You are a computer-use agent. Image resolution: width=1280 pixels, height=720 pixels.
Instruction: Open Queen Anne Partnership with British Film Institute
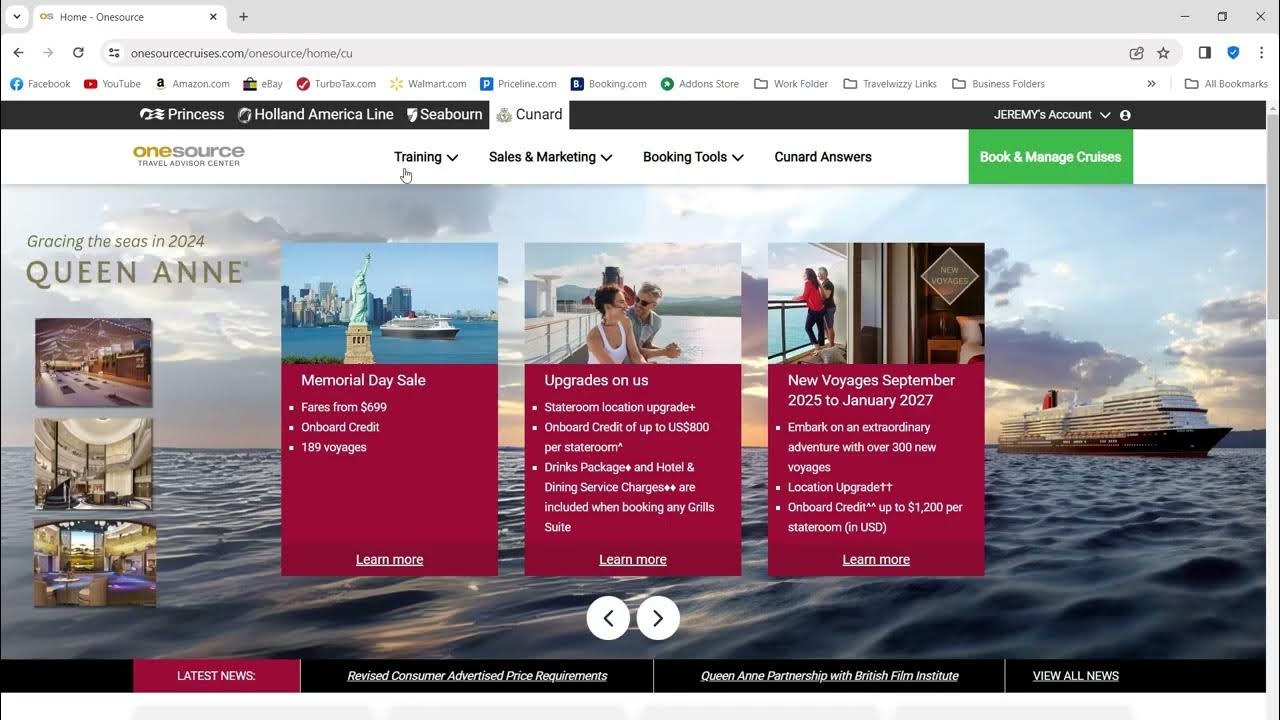click(829, 676)
